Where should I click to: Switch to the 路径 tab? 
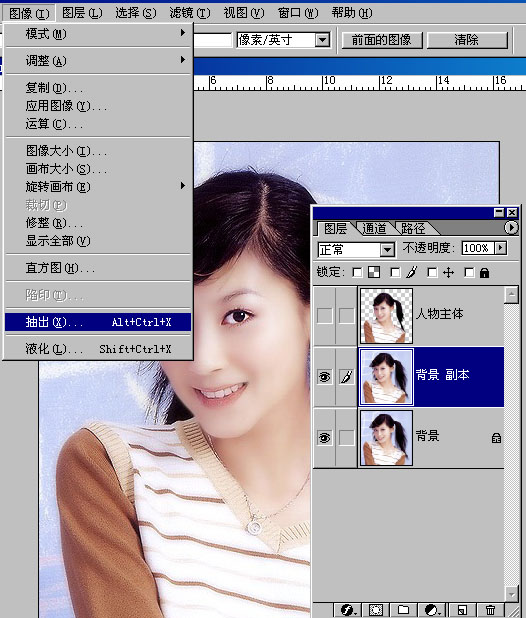coord(413,228)
